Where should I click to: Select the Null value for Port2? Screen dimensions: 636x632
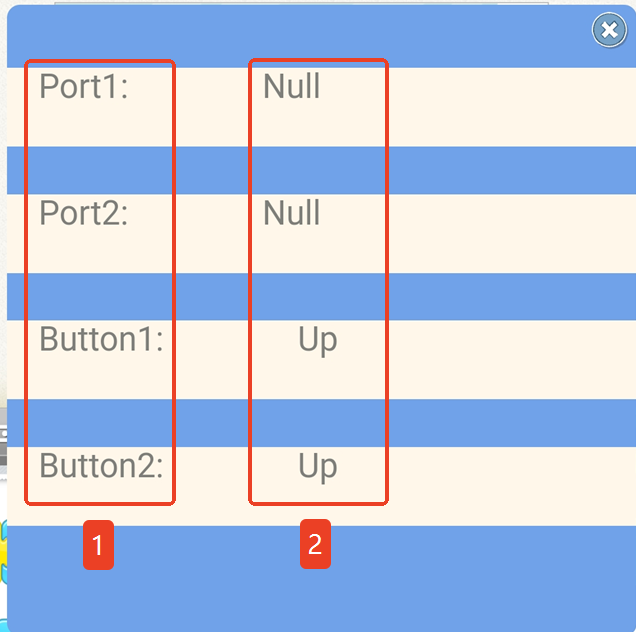[x=292, y=213]
